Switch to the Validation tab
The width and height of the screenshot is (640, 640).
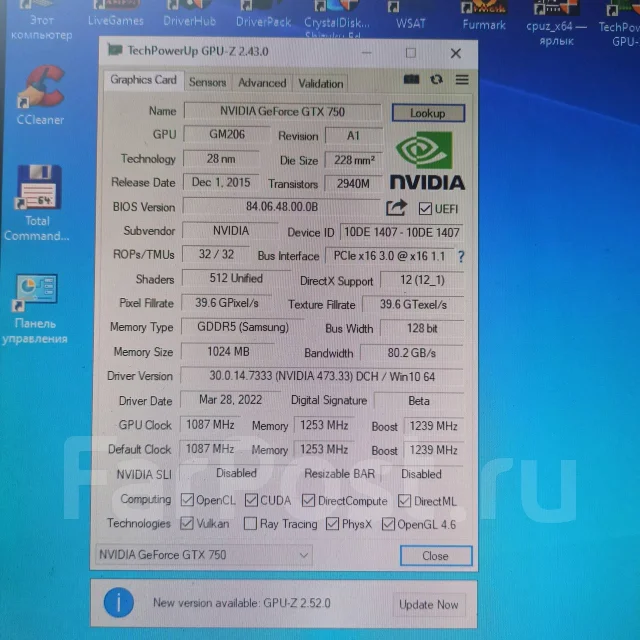(321, 84)
